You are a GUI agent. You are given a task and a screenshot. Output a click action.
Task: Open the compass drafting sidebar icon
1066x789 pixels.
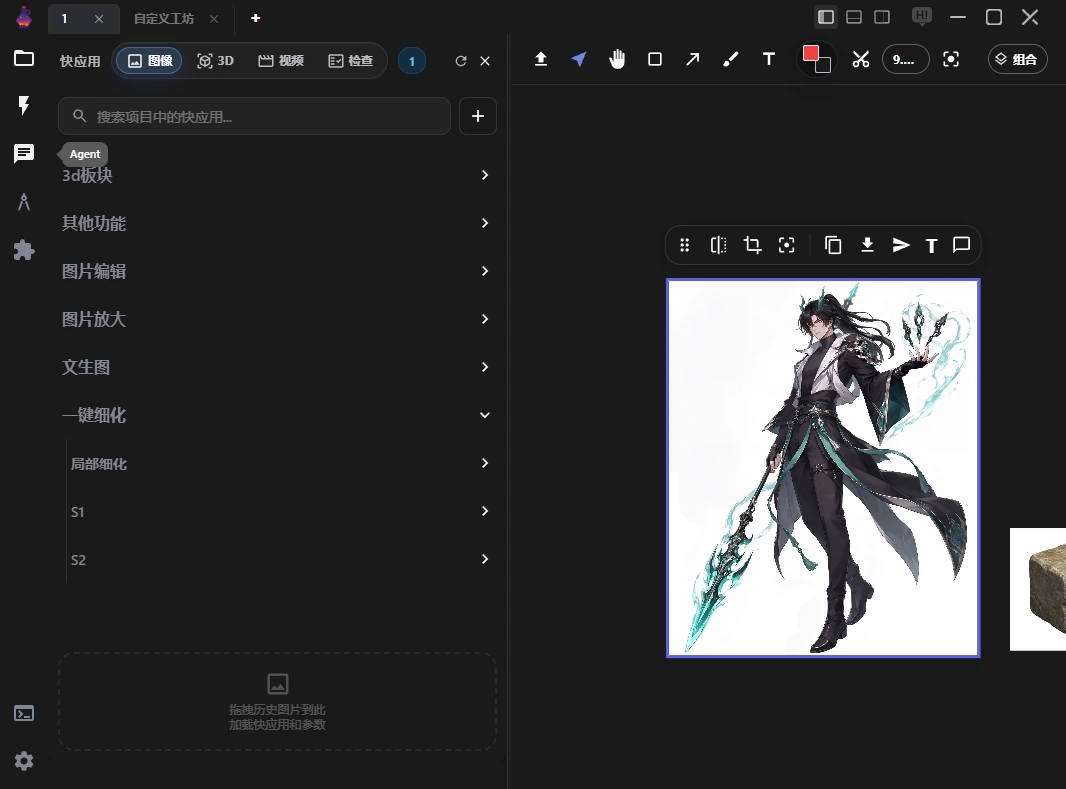[24, 202]
